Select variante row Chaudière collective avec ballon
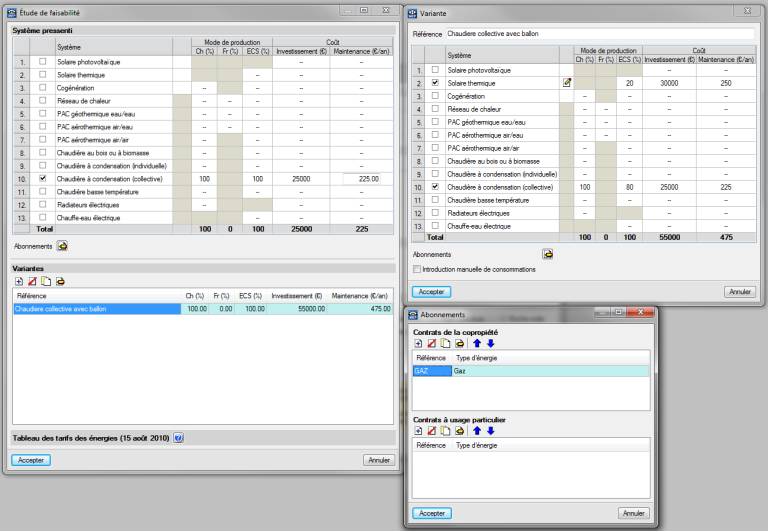This screenshot has height=531, width=768. click(x=203, y=309)
